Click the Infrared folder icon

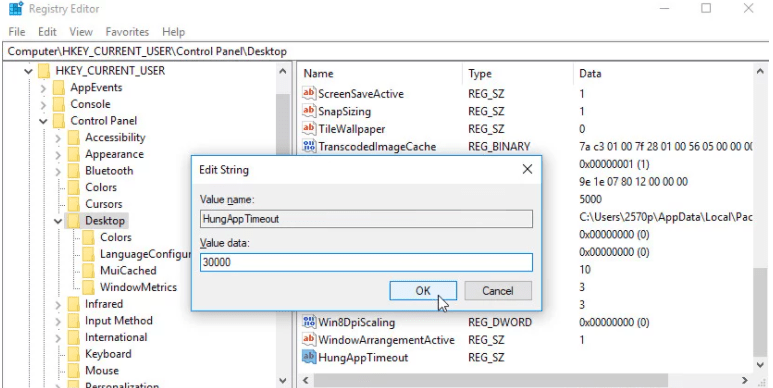click(x=74, y=304)
